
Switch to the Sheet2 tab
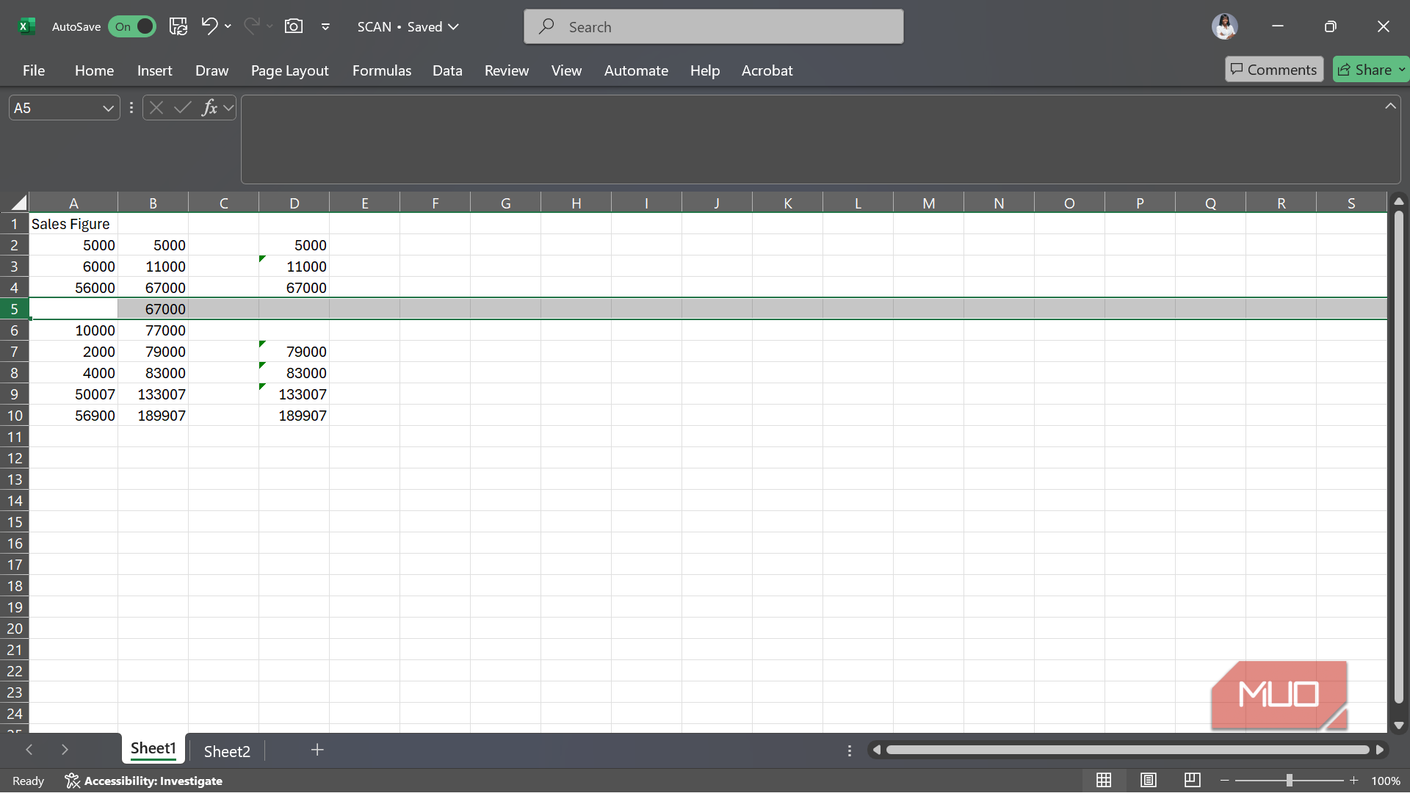point(227,751)
